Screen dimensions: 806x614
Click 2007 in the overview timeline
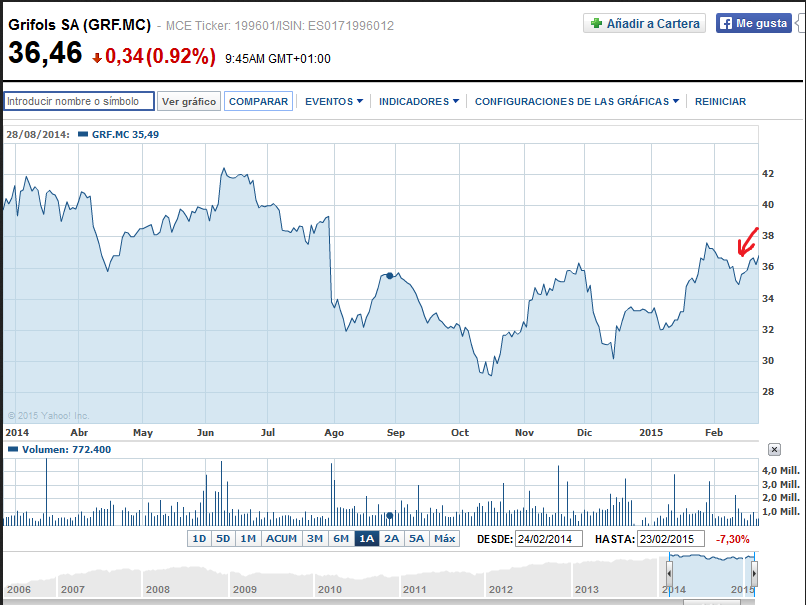73,589
